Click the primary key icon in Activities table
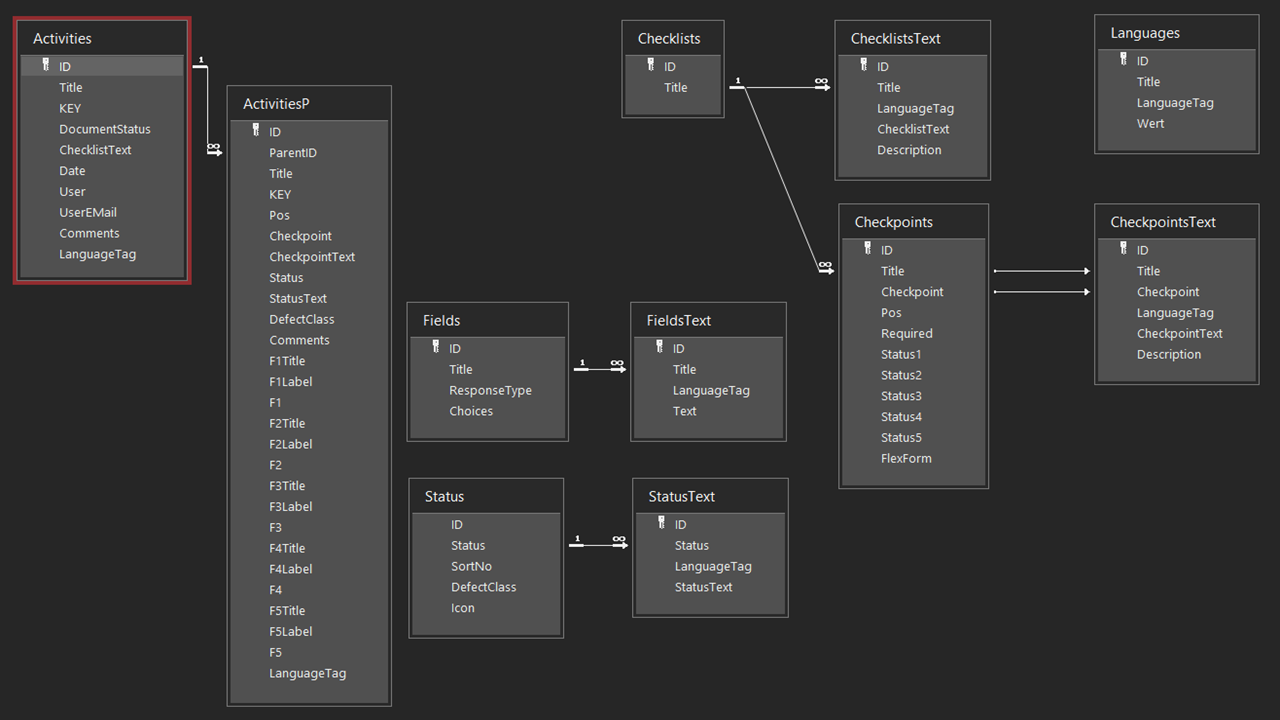This screenshot has width=1280, height=720. pyautogui.click(x=45, y=66)
